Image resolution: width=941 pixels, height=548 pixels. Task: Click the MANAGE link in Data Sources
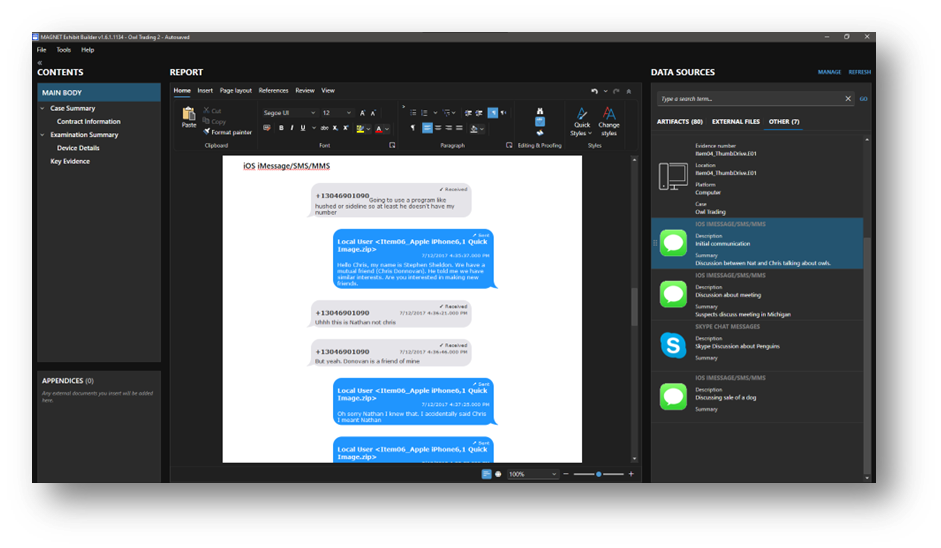(829, 72)
